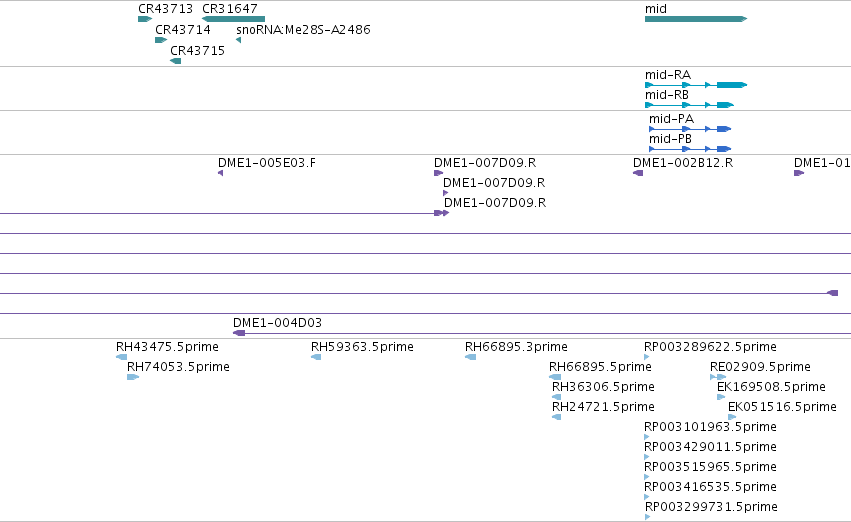The height and width of the screenshot is (522, 851).
Task: Click the mid-RB transcript glyph
Action: point(689,105)
